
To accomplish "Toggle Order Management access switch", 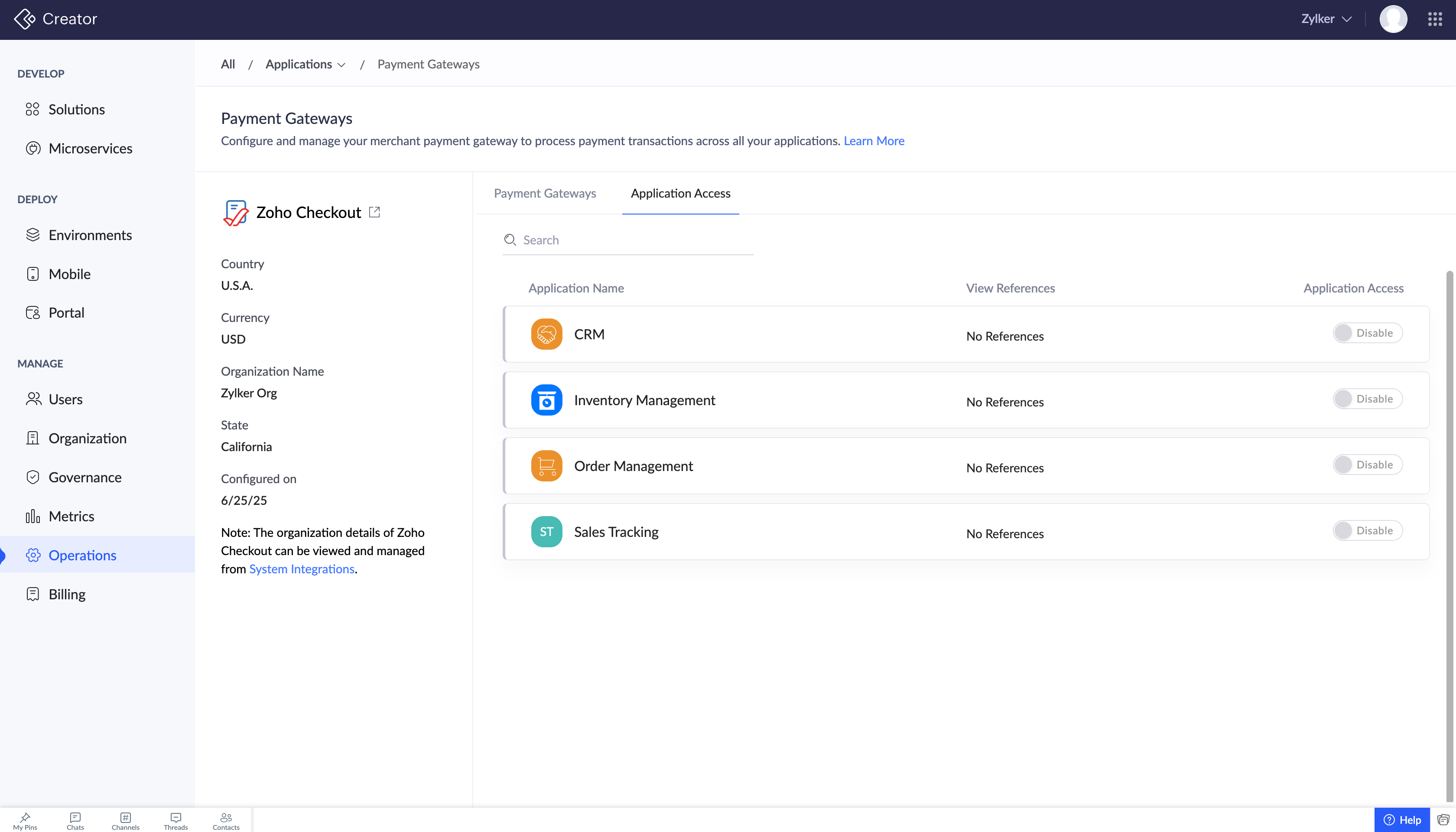I will [1367, 465].
